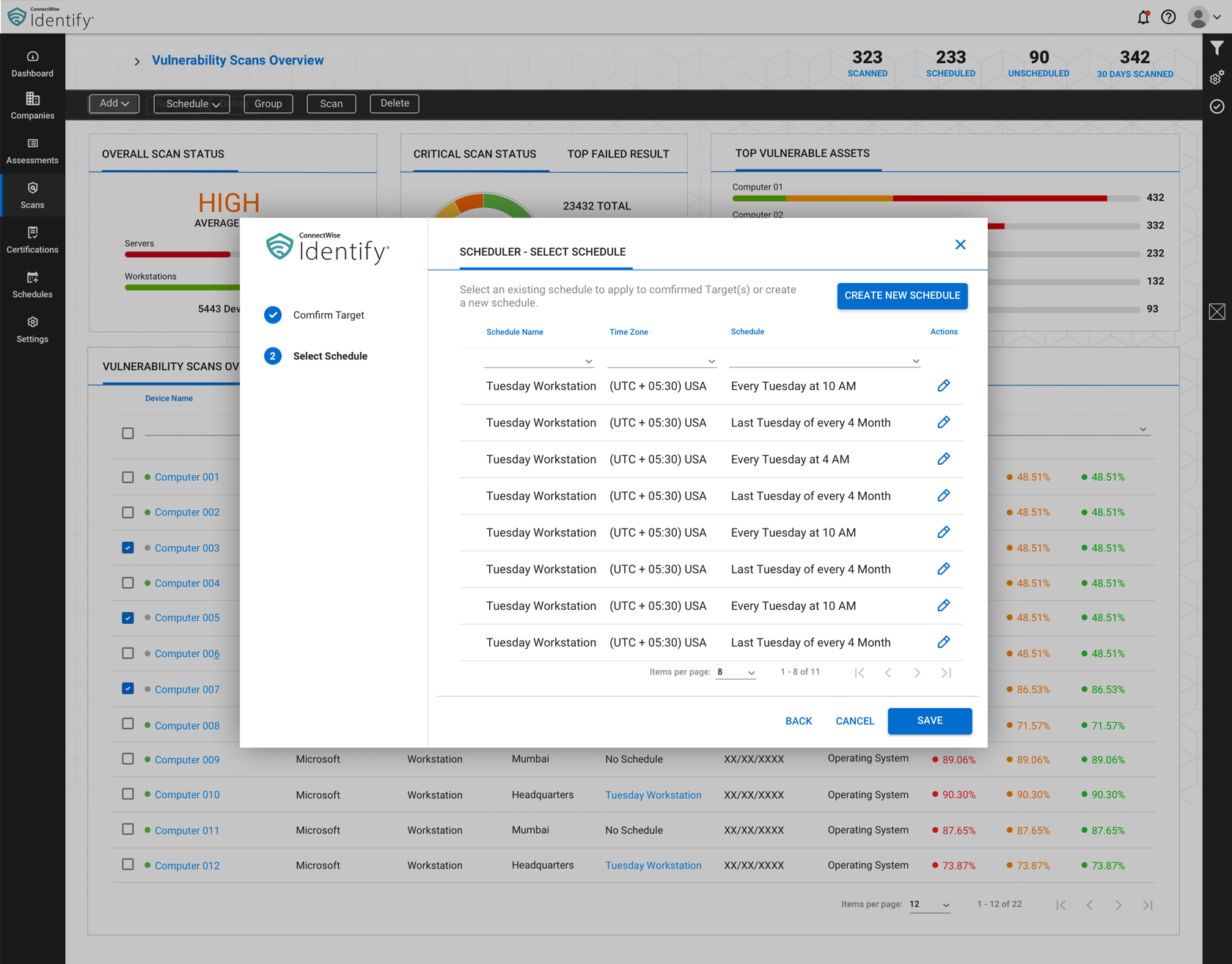Viewport: 1232px width, 964px height.
Task: Go to next page in devices table pagination
Action: pos(1118,905)
